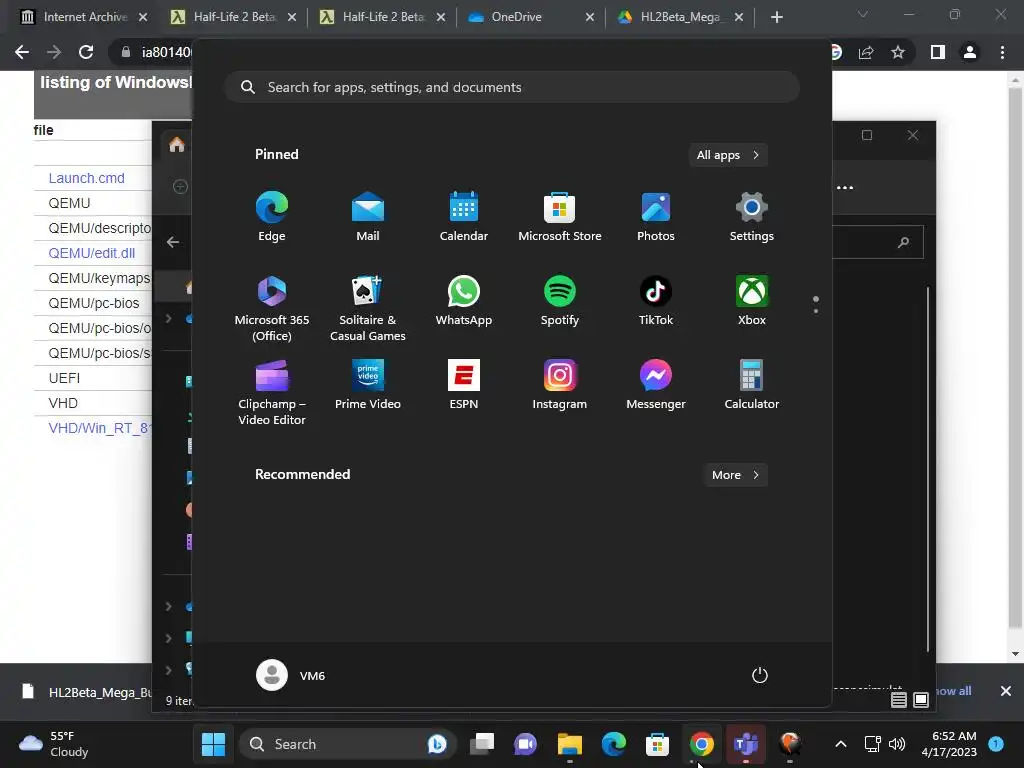Launch the Photos app
The width and height of the screenshot is (1024, 768).
tap(656, 216)
